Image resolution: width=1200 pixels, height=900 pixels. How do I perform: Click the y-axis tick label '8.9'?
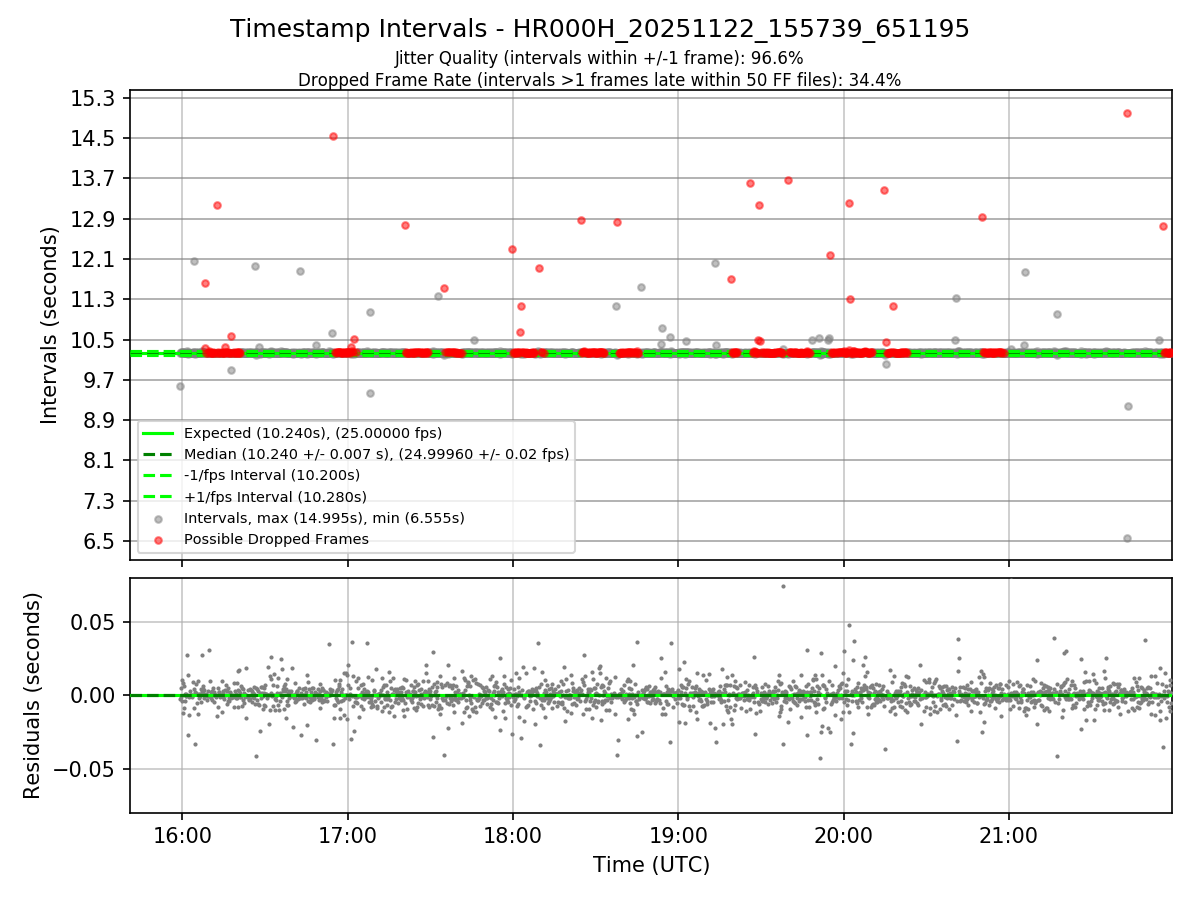tap(100, 421)
